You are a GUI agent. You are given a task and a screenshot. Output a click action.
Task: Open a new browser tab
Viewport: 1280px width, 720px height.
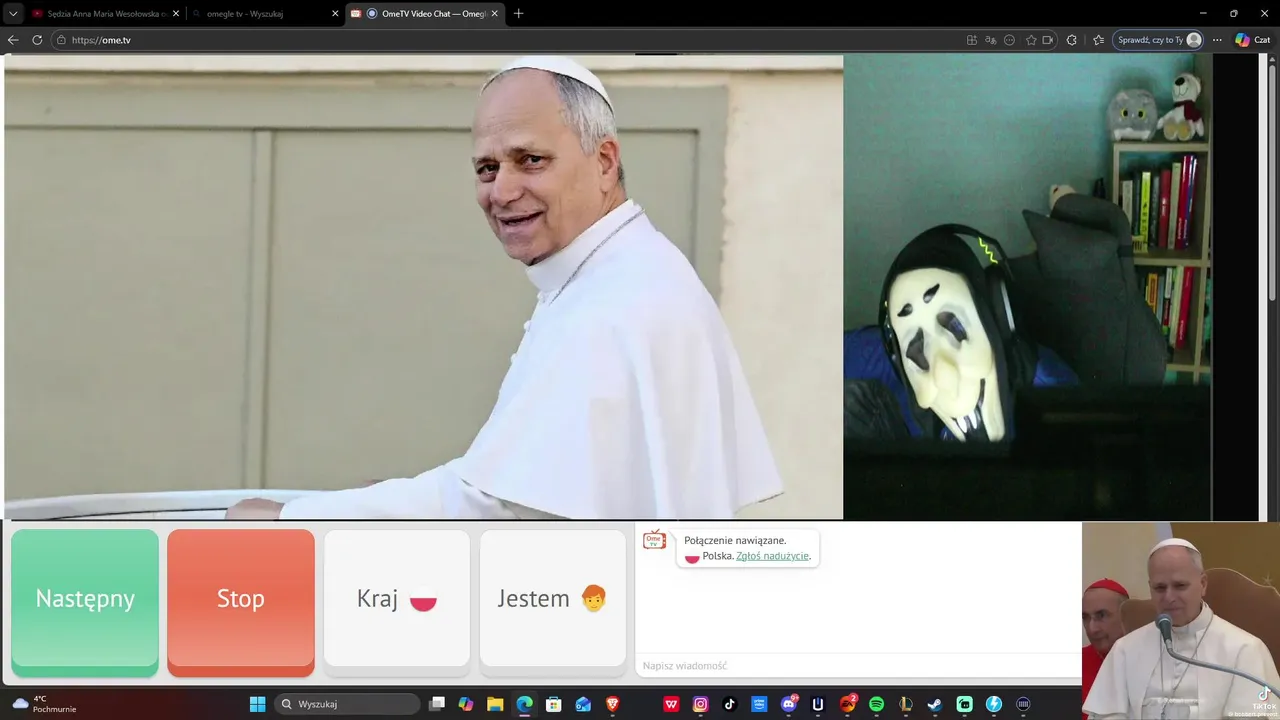518,14
